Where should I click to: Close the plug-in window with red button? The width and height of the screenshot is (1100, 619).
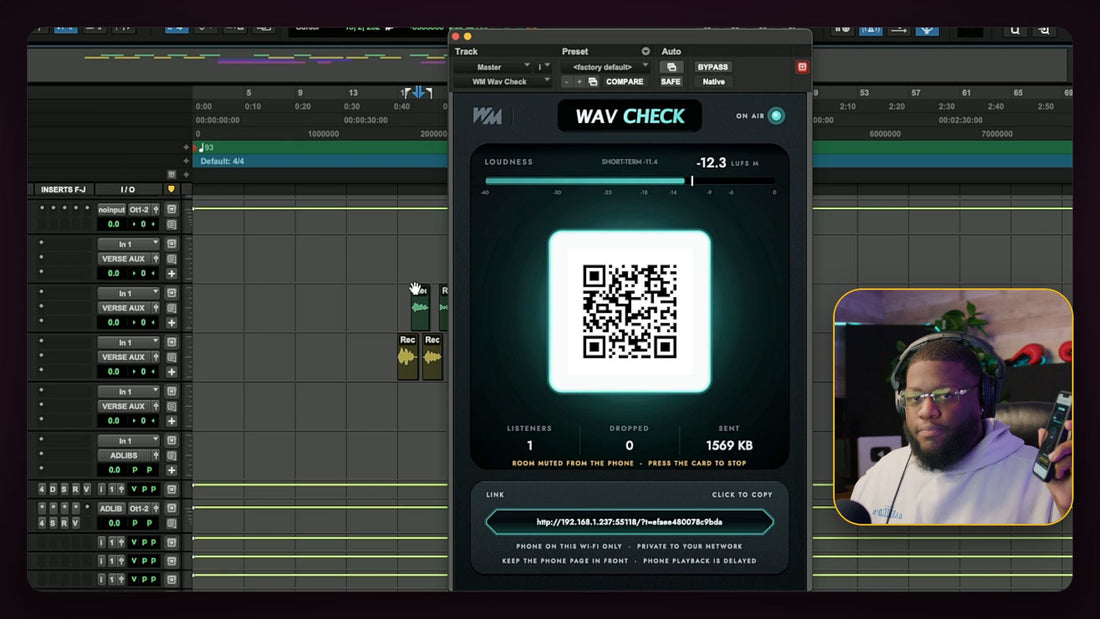coord(456,36)
